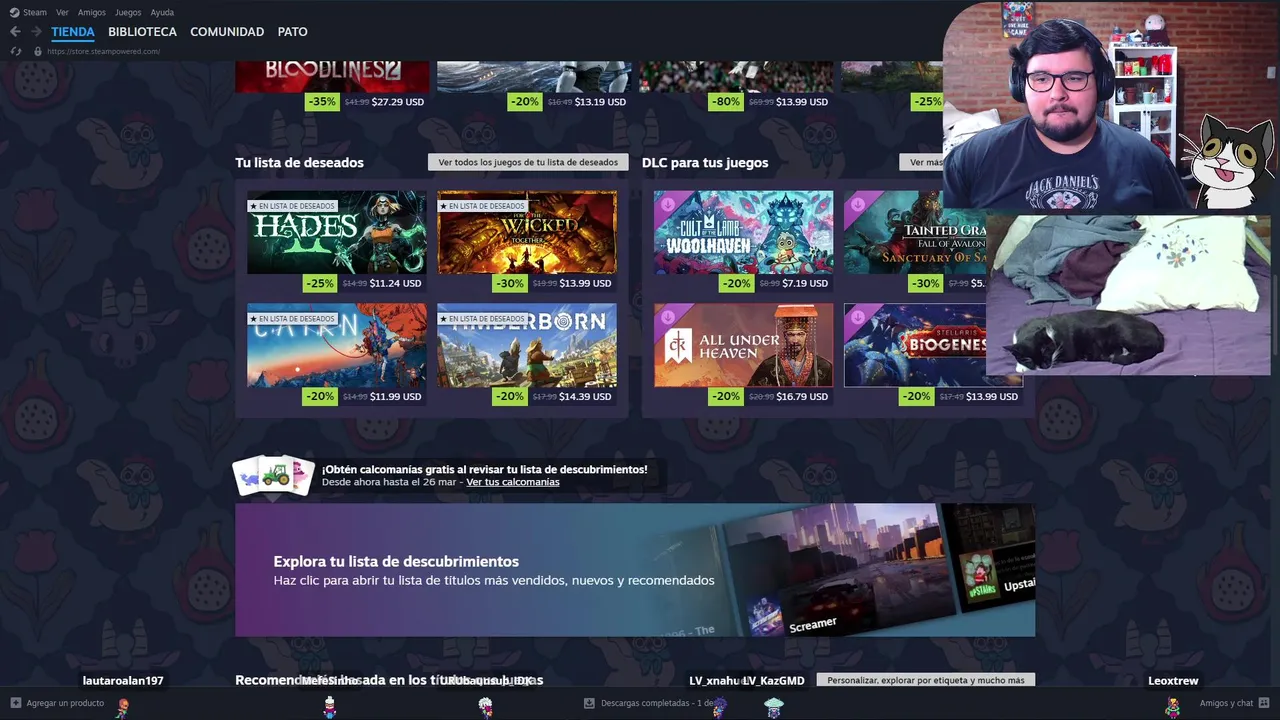Image resolution: width=1280 pixels, height=720 pixels.
Task: Open Tainted Grail Sanctuary DLC thumbnail
Action: (915, 232)
